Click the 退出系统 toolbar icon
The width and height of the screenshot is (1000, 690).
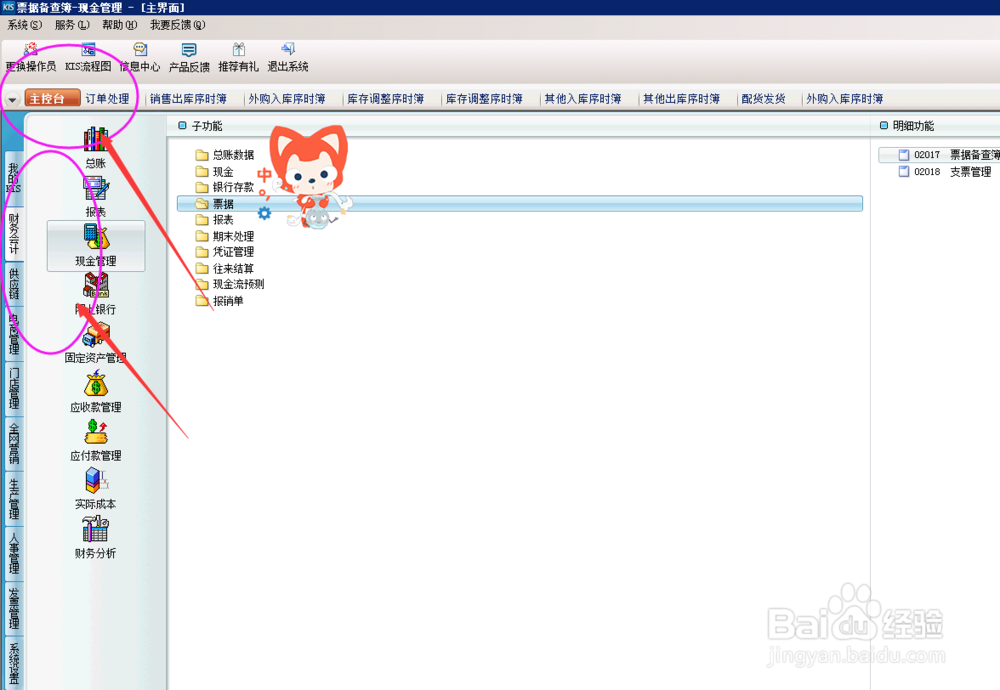tap(288, 50)
